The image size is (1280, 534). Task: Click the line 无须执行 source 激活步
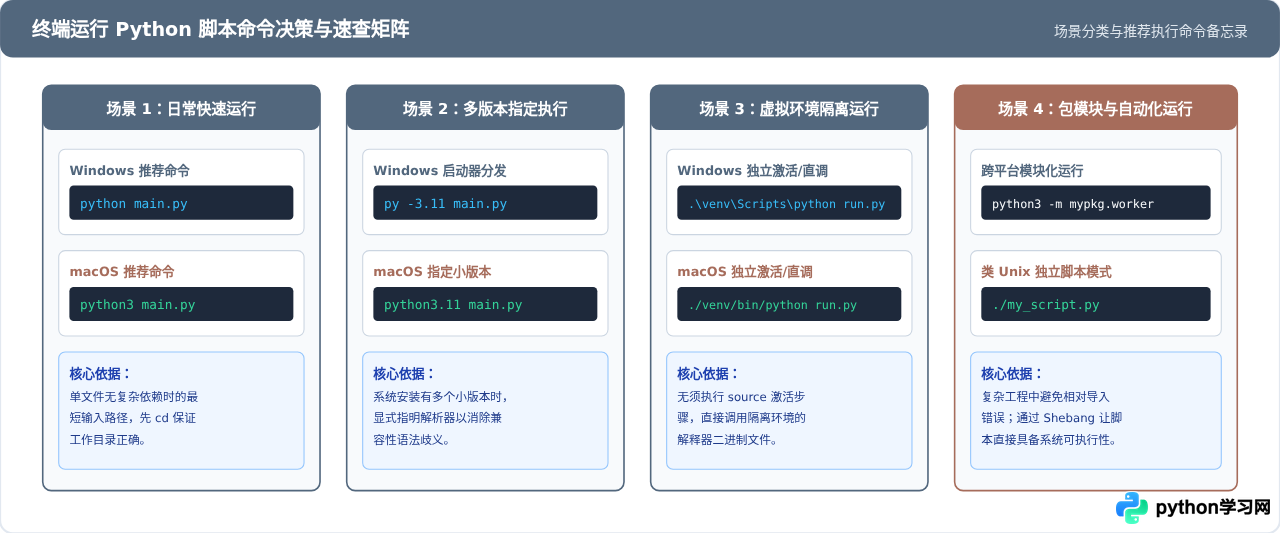click(742, 396)
